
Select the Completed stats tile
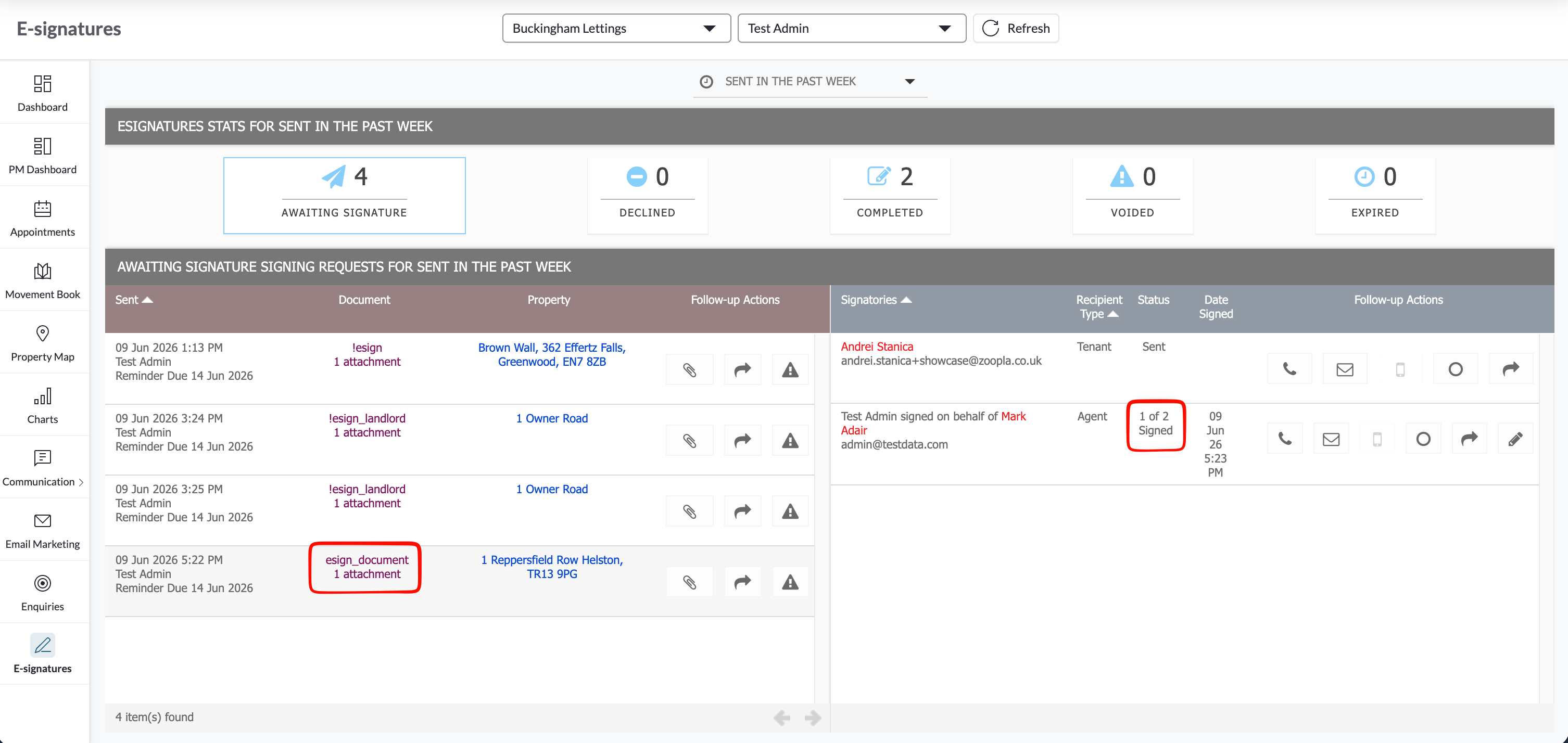coord(890,195)
